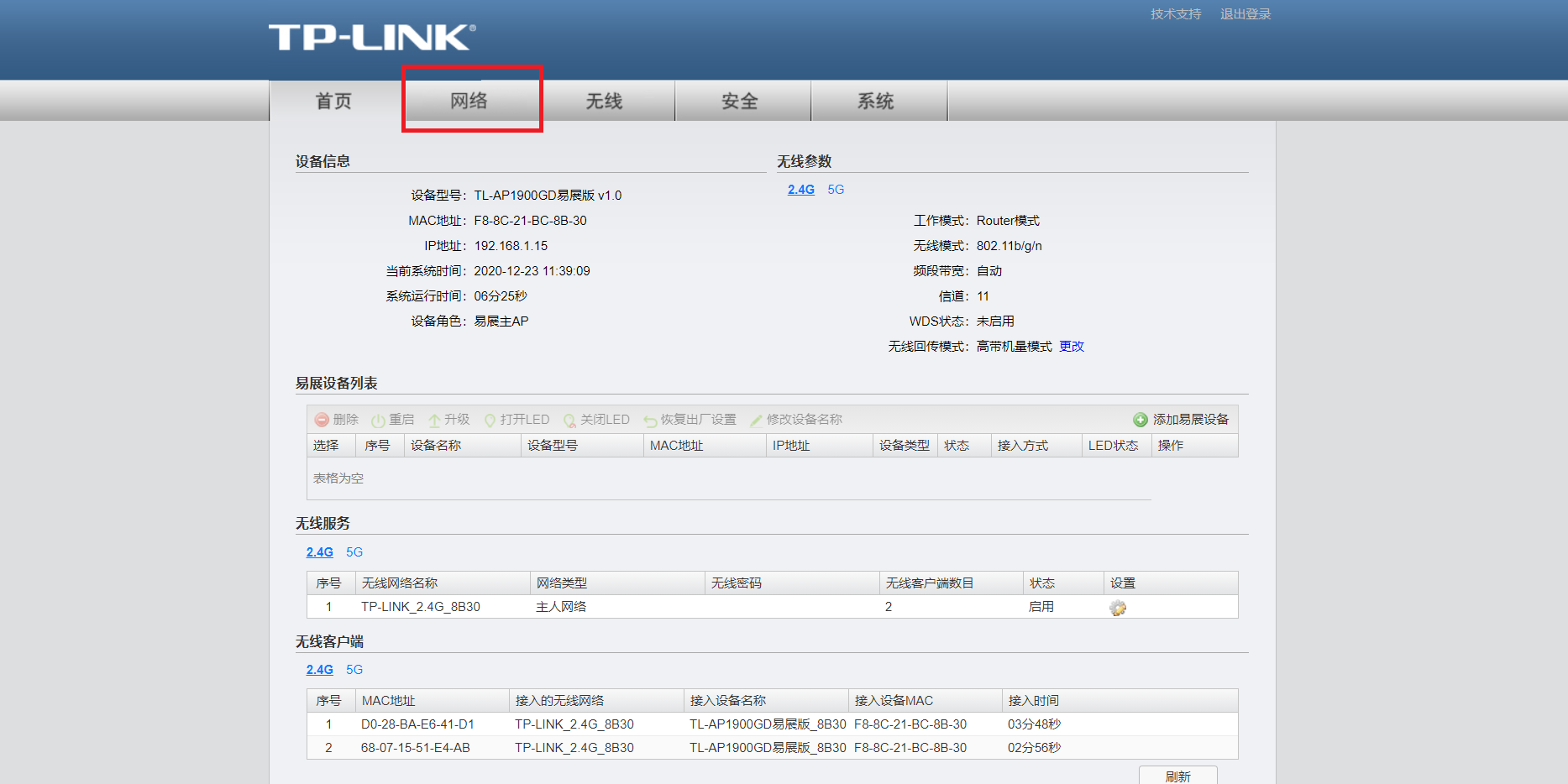The width and height of the screenshot is (1568, 784).
Task: Switch wireless clients list to 5G
Action: pyautogui.click(x=354, y=669)
